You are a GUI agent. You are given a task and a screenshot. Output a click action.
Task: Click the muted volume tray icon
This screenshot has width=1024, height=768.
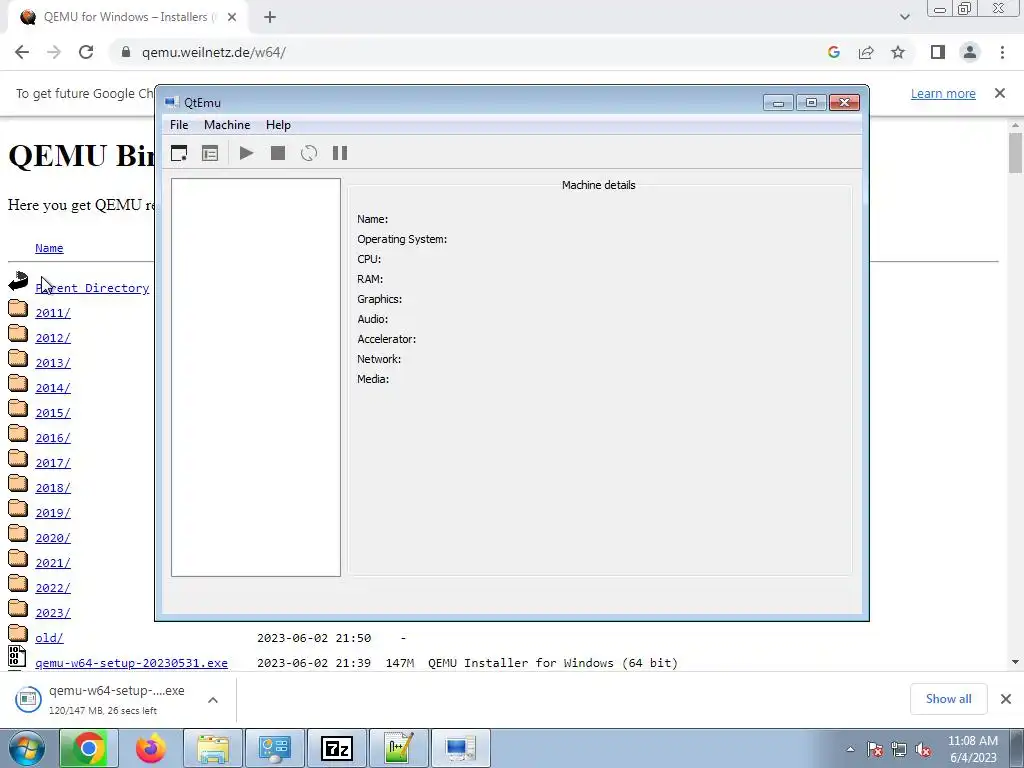click(x=923, y=749)
